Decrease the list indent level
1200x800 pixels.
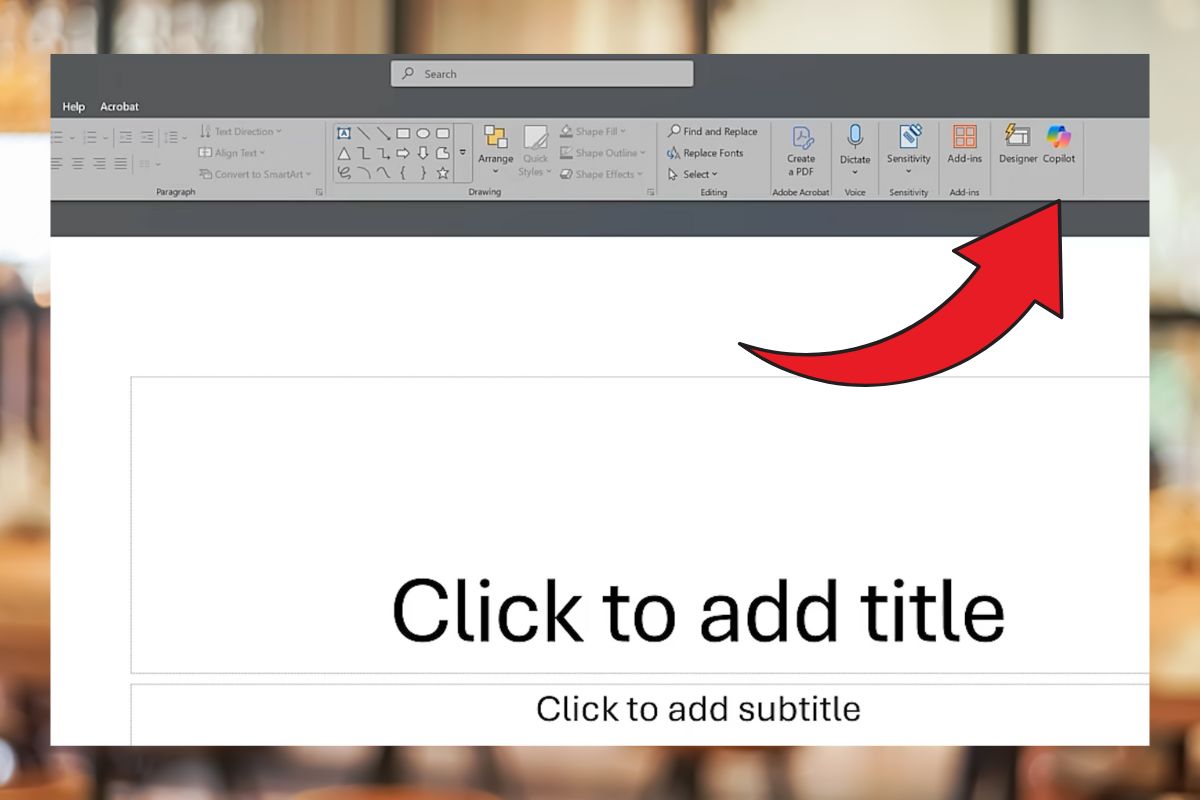[126, 137]
